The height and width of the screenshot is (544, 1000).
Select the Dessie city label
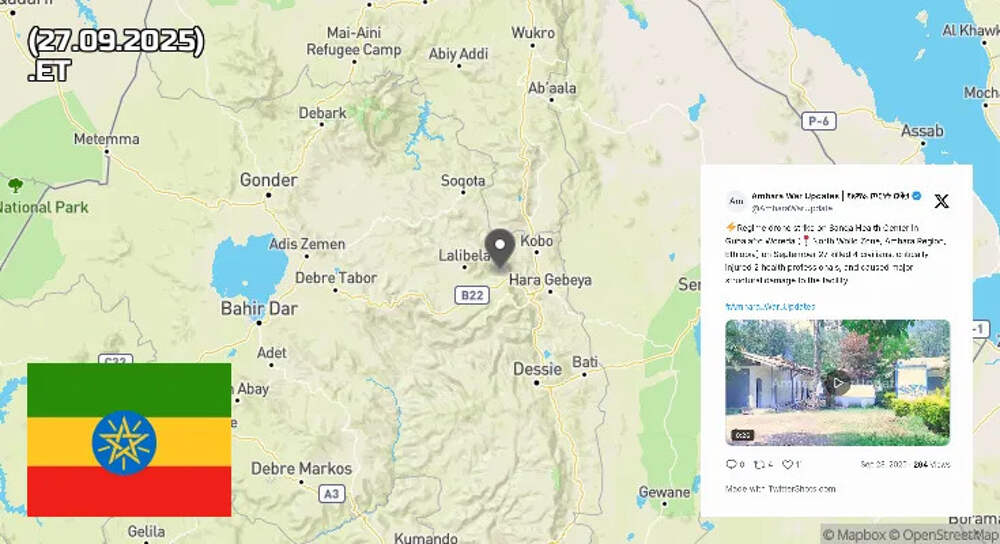538,369
